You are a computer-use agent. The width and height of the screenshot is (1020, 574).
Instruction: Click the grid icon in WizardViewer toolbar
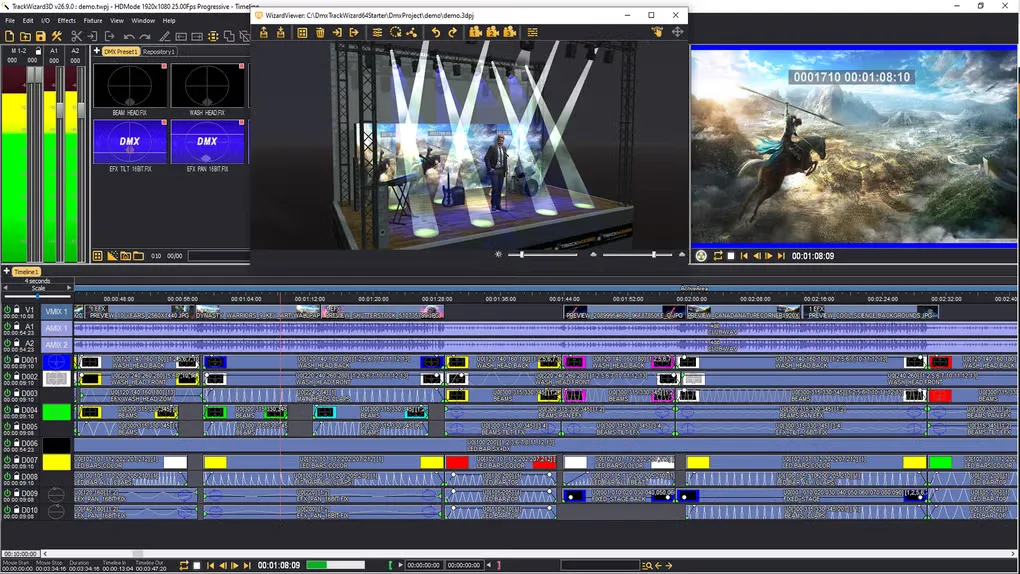click(302, 32)
